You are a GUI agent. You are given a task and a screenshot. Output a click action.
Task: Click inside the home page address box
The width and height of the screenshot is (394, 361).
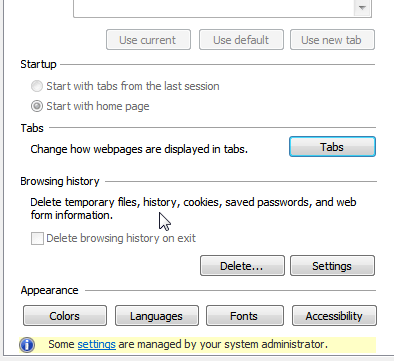pyautogui.click(x=213, y=7)
